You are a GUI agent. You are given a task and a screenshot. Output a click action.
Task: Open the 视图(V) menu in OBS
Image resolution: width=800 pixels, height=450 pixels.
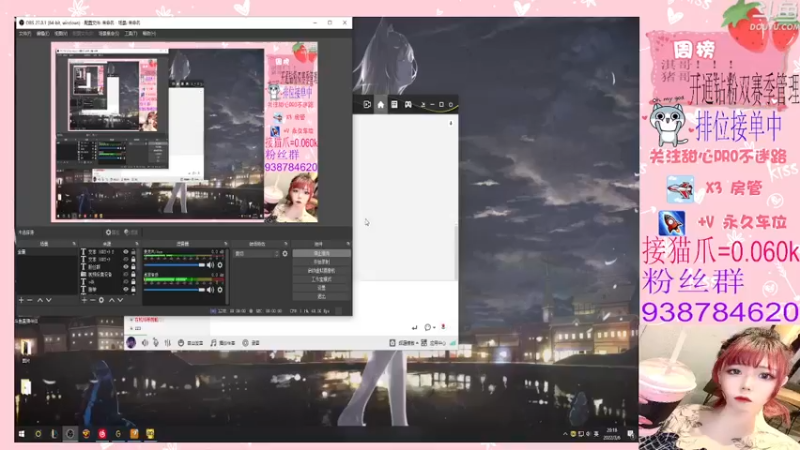click(61, 34)
